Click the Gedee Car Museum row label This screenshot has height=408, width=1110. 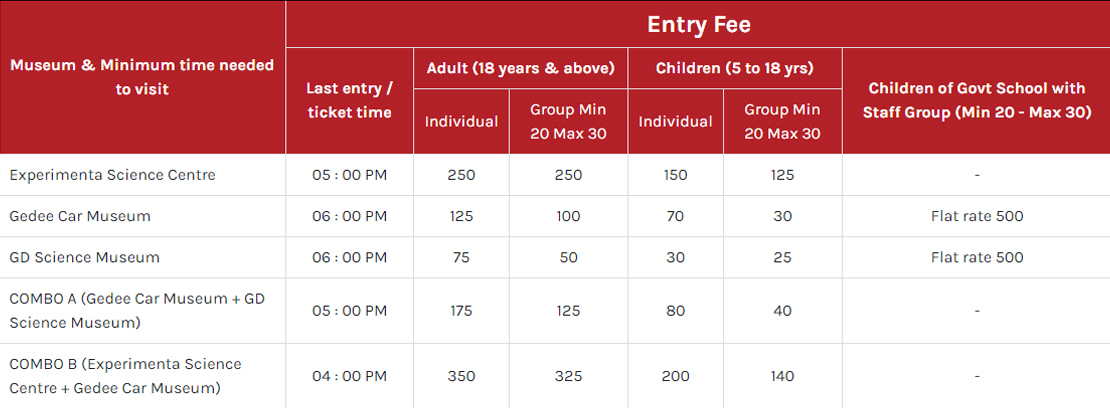tap(80, 216)
